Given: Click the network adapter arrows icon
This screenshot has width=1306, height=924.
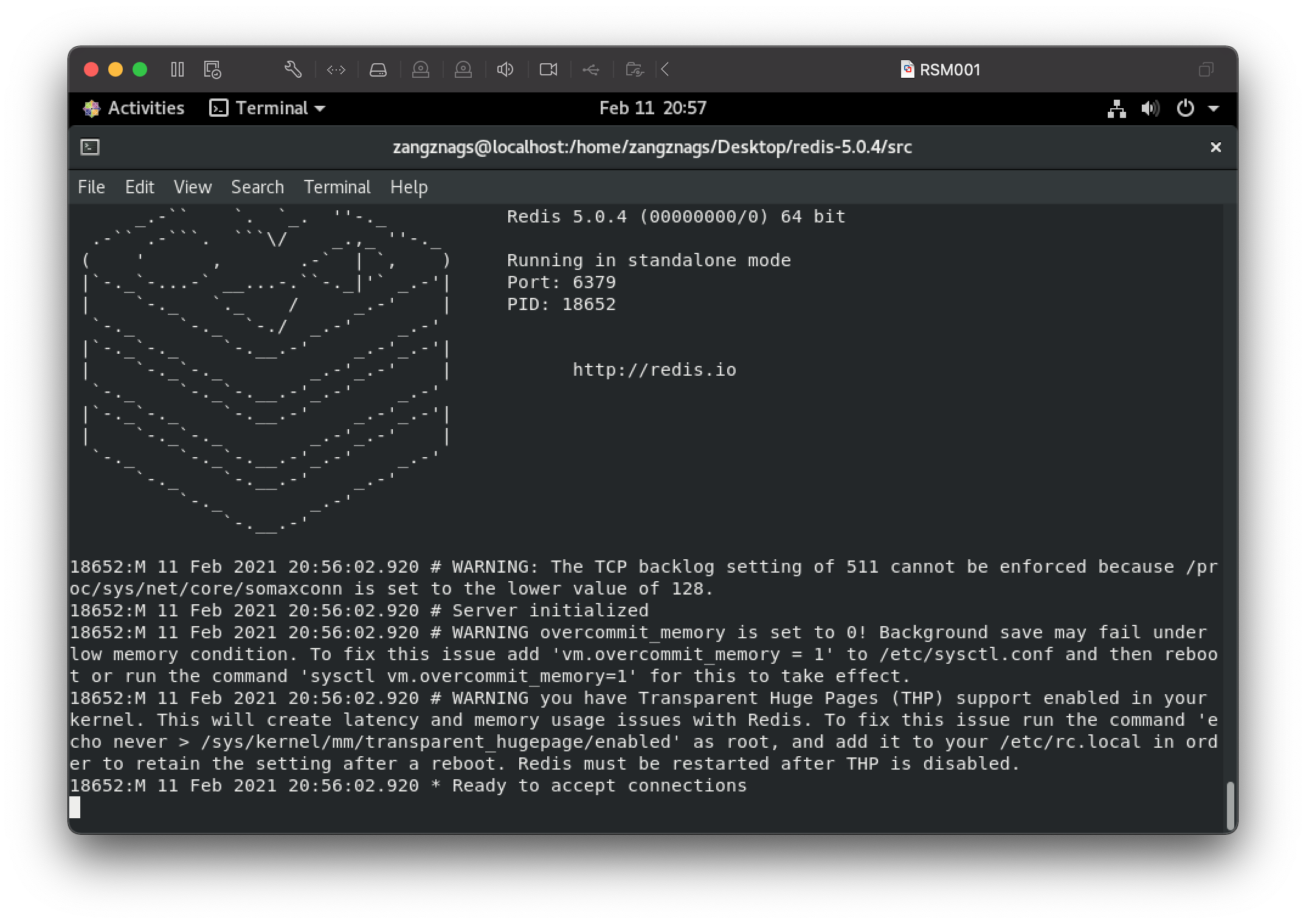Looking at the screenshot, I should 336,70.
